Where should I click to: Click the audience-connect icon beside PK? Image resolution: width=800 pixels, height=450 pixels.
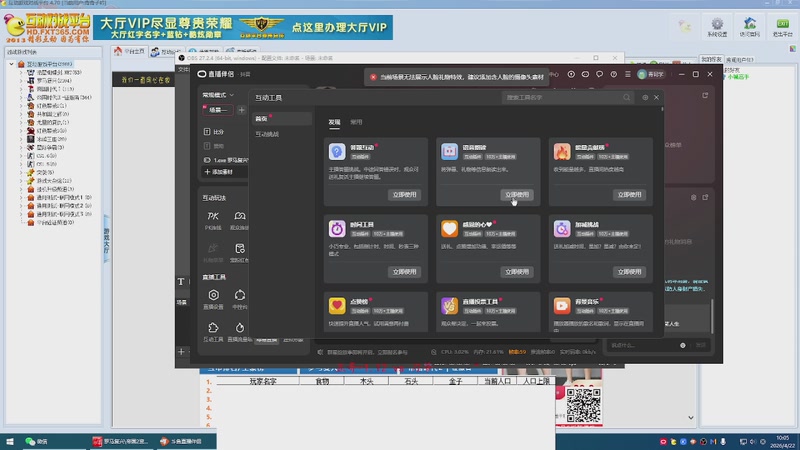[x=240, y=216]
